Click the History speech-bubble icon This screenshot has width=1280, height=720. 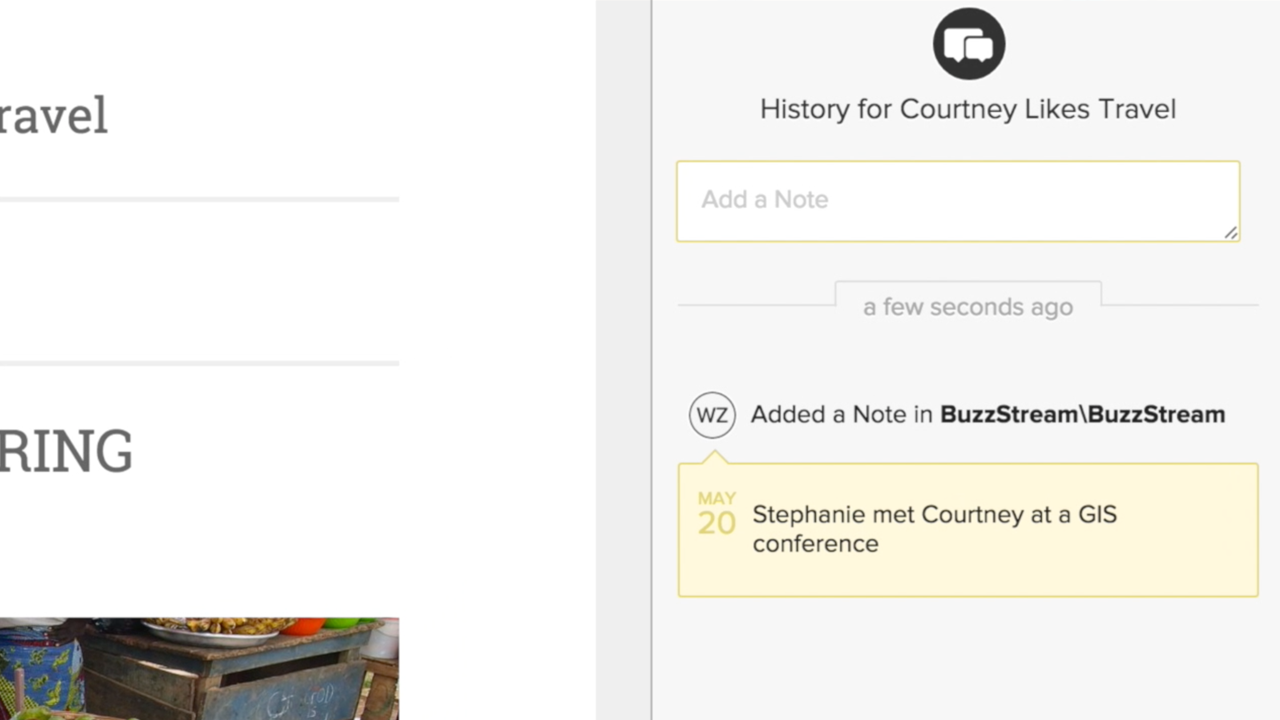(968, 44)
